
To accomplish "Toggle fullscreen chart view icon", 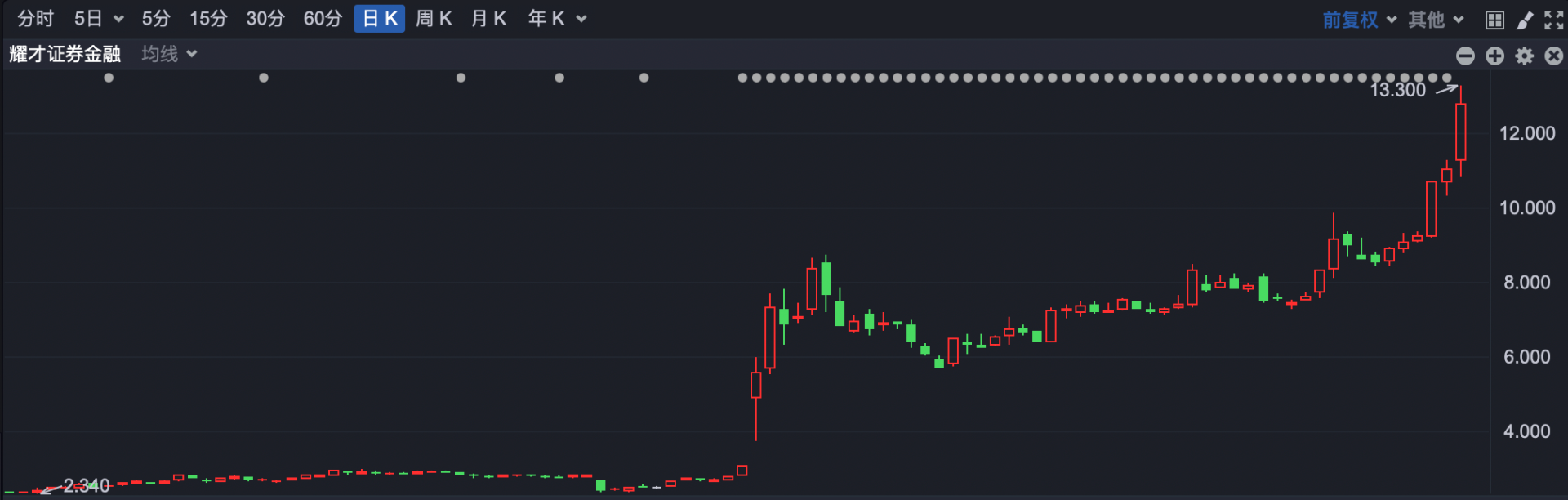I will pyautogui.click(x=1554, y=20).
